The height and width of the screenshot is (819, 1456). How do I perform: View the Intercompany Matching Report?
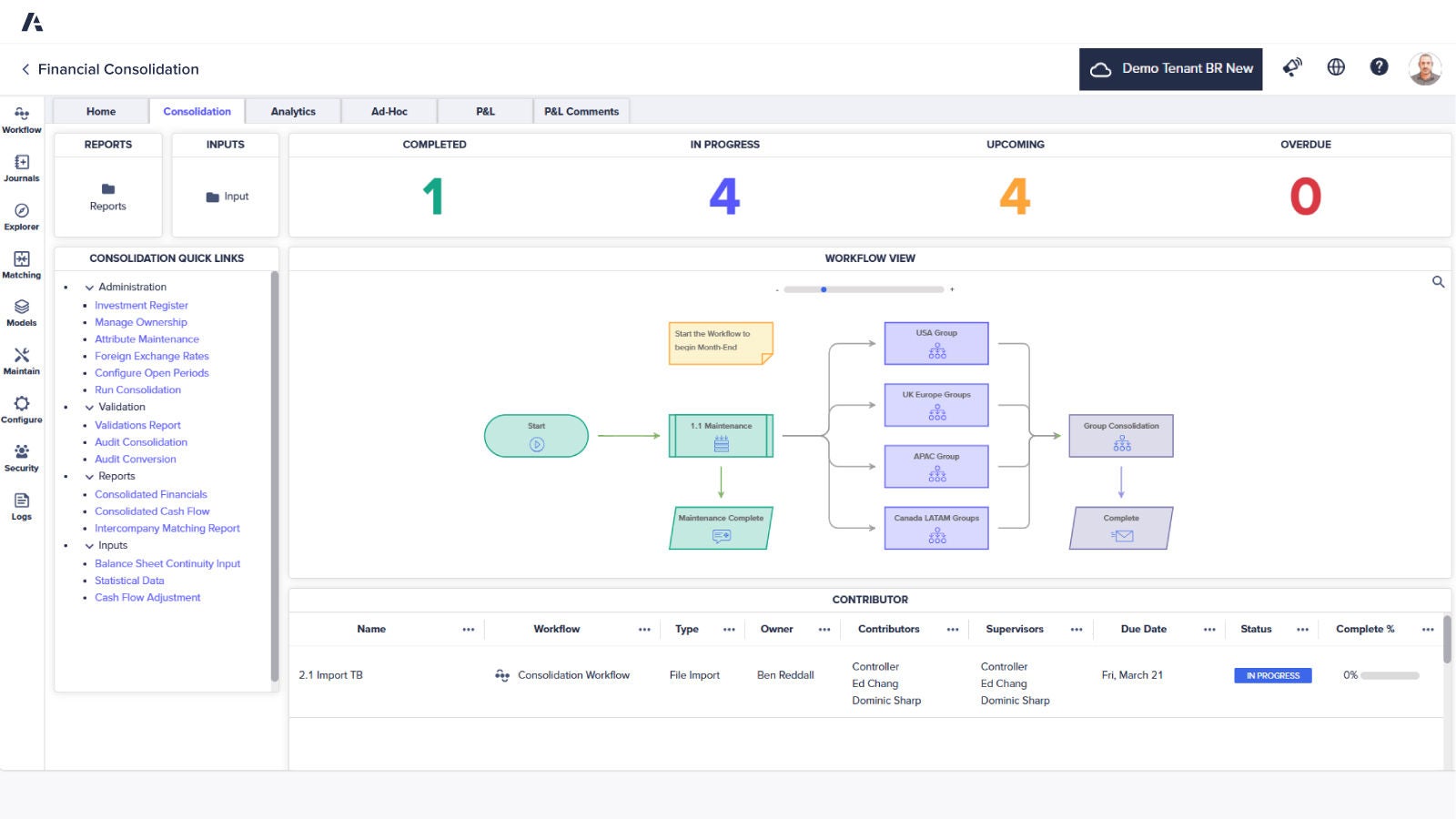(x=167, y=528)
